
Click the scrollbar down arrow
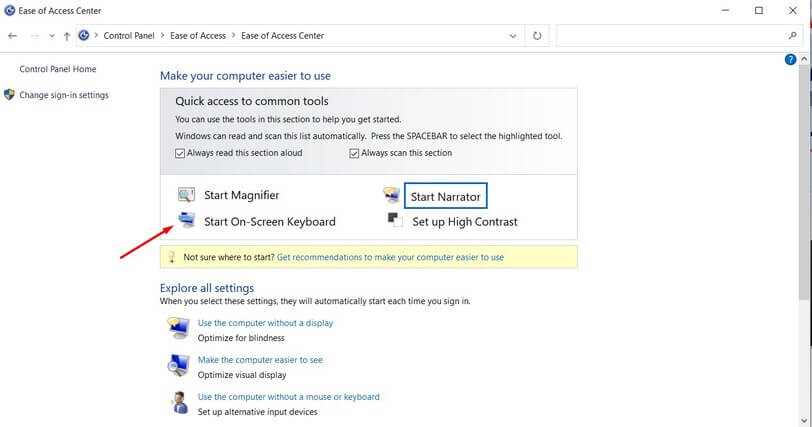tap(804, 421)
